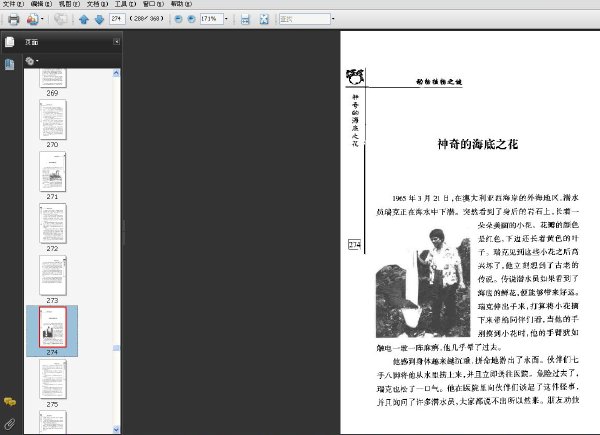
Task: Click the thumbnail panel scrollbar thumb
Action: 116,348
